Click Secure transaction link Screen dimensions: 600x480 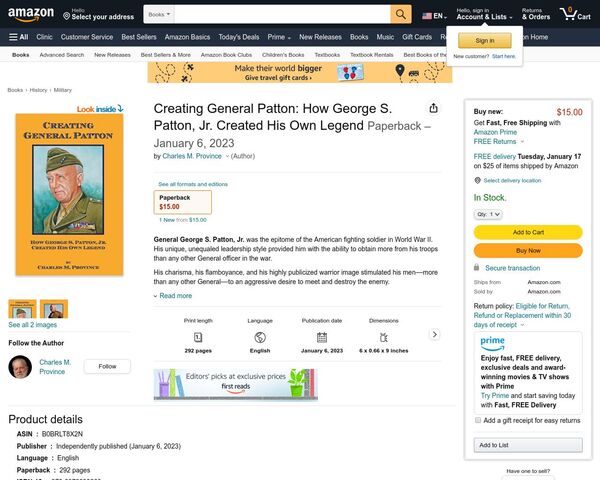512,268
